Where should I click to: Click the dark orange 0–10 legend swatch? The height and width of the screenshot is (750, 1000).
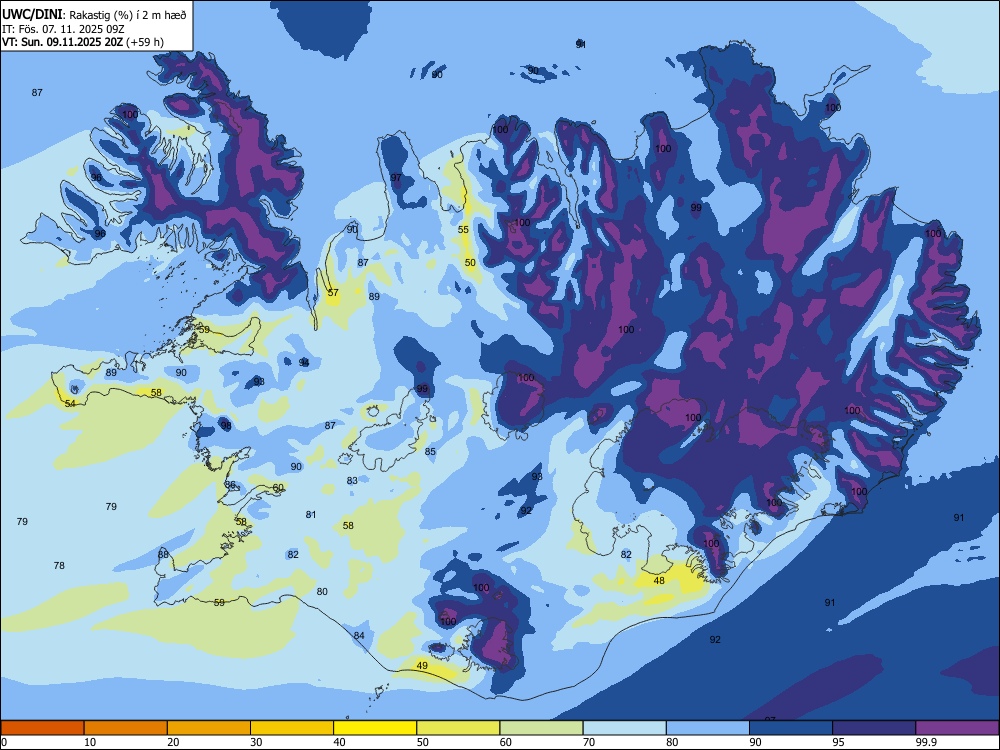[43, 728]
